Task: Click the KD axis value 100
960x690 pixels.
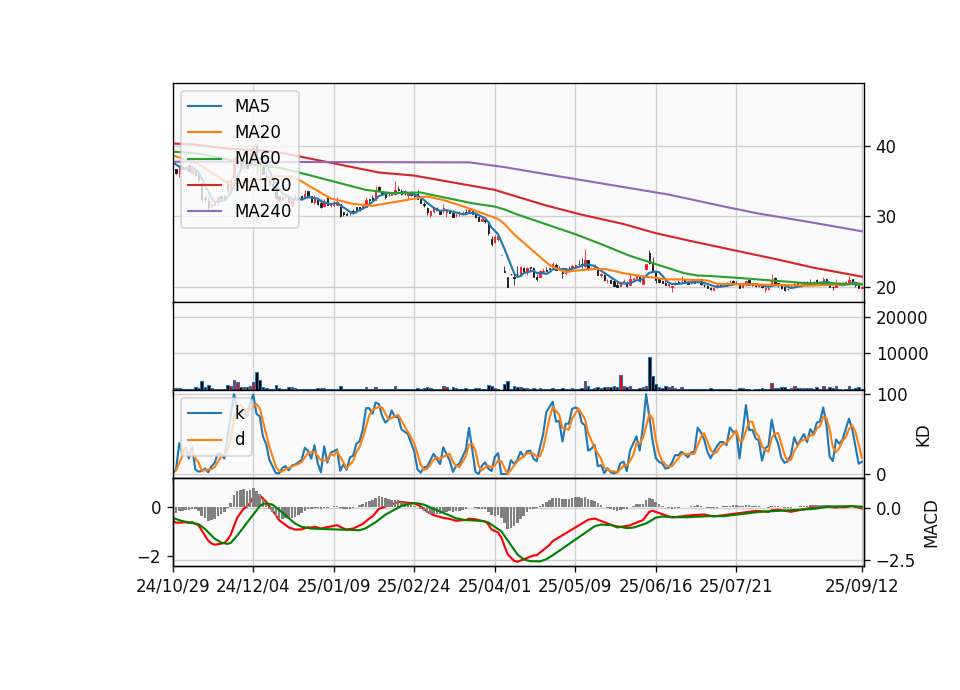Action: point(892,395)
